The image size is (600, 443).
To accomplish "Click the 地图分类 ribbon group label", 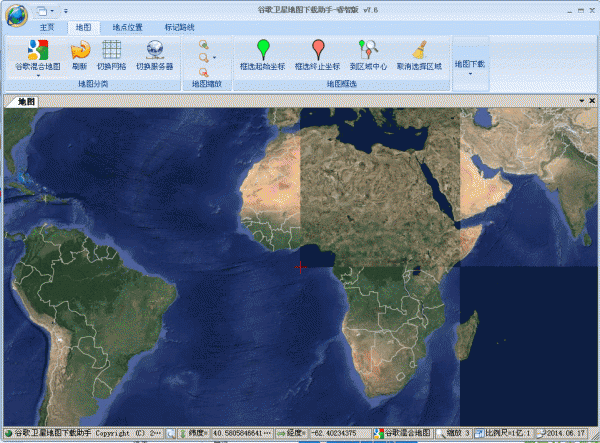I will (93, 84).
